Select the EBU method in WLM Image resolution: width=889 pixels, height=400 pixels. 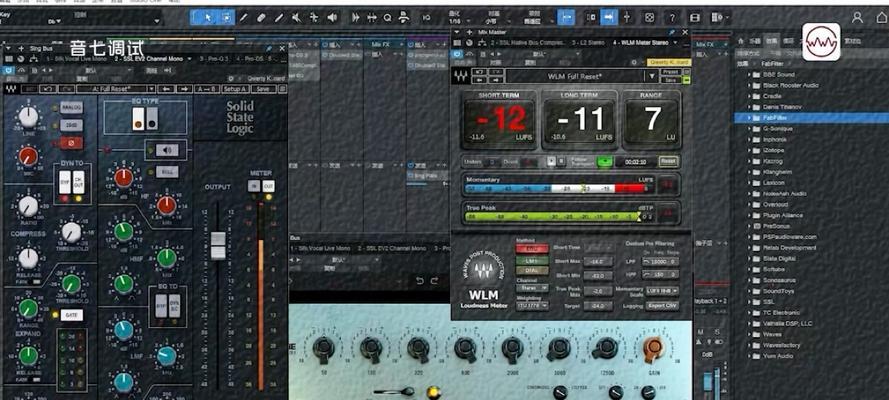pos(532,249)
